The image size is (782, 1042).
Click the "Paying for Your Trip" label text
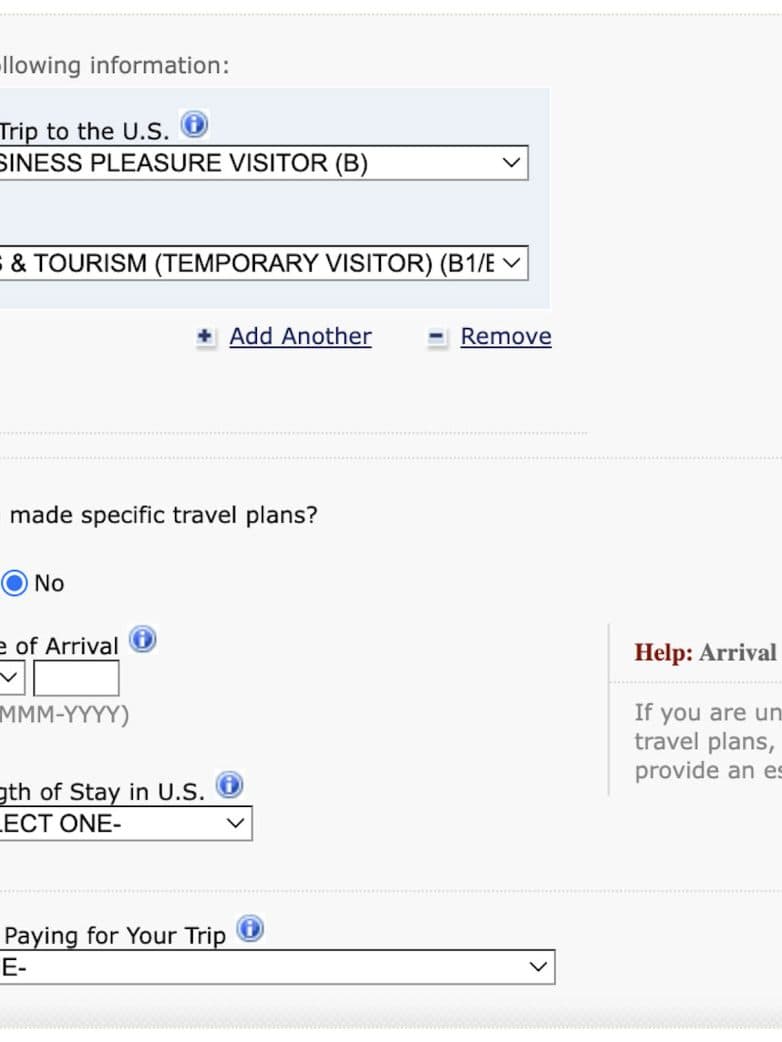[x=115, y=936]
